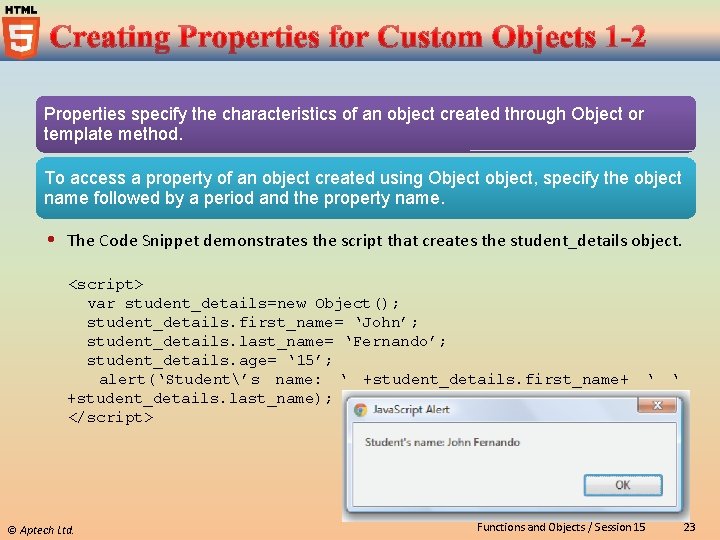This screenshot has width=720, height=540.
Task: Click the message 'Student's name: John Fernando'
Action: [442, 442]
